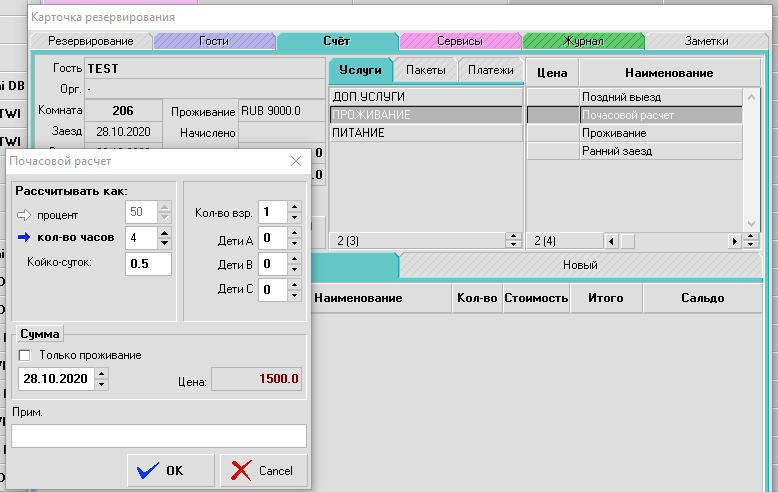Increase the Дети A count
The image size is (778, 492).
(293, 233)
